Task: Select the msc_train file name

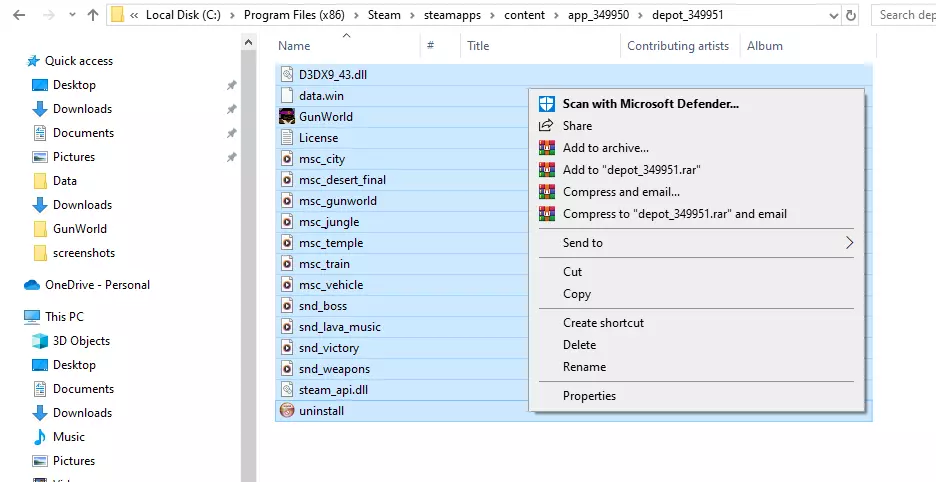Action: [x=324, y=264]
